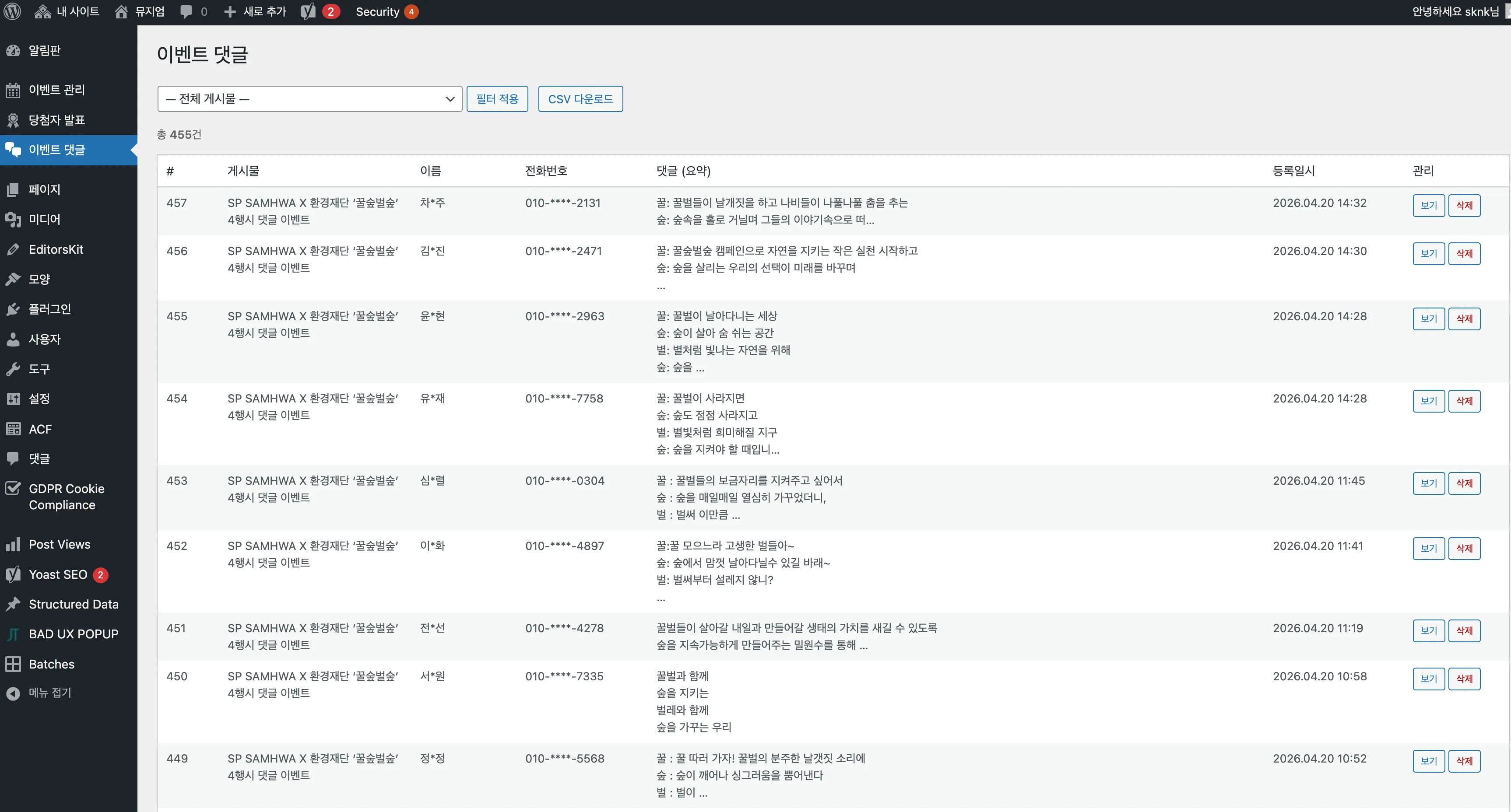Click 삭제 for comment 452

(x=1464, y=548)
